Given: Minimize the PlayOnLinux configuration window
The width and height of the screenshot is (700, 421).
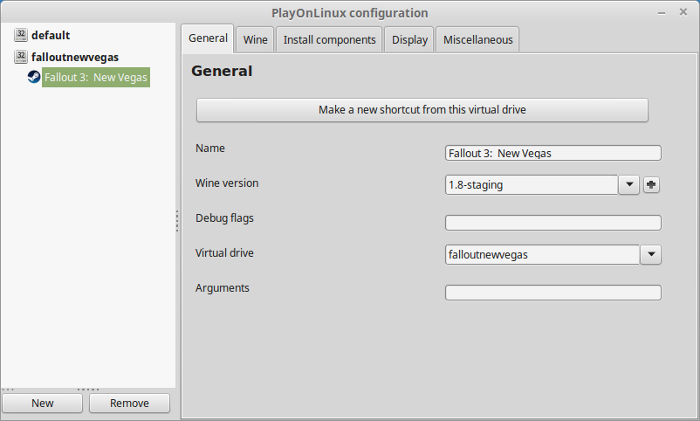Looking at the screenshot, I should (662, 13).
